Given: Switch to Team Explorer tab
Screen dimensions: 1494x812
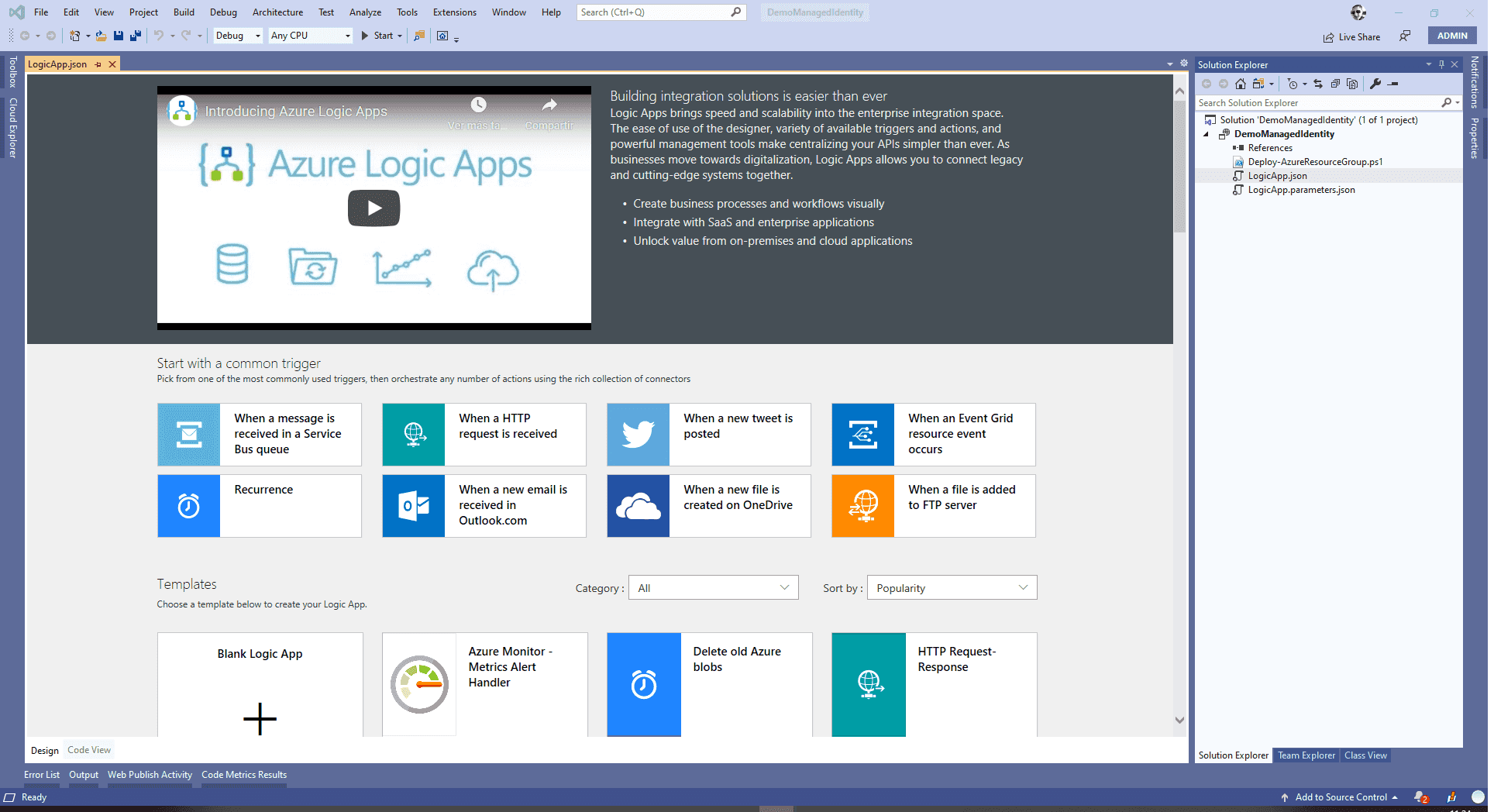Looking at the screenshot, I should (x=1306, y=755).
